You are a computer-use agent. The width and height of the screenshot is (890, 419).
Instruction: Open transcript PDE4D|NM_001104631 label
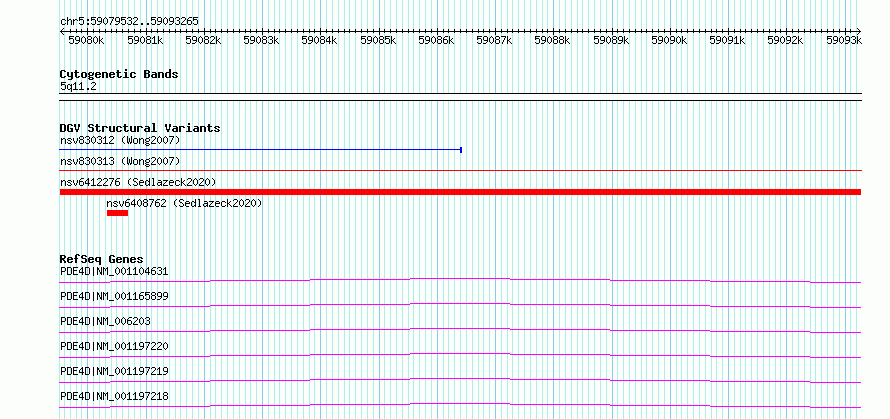[x=114, y=271]
